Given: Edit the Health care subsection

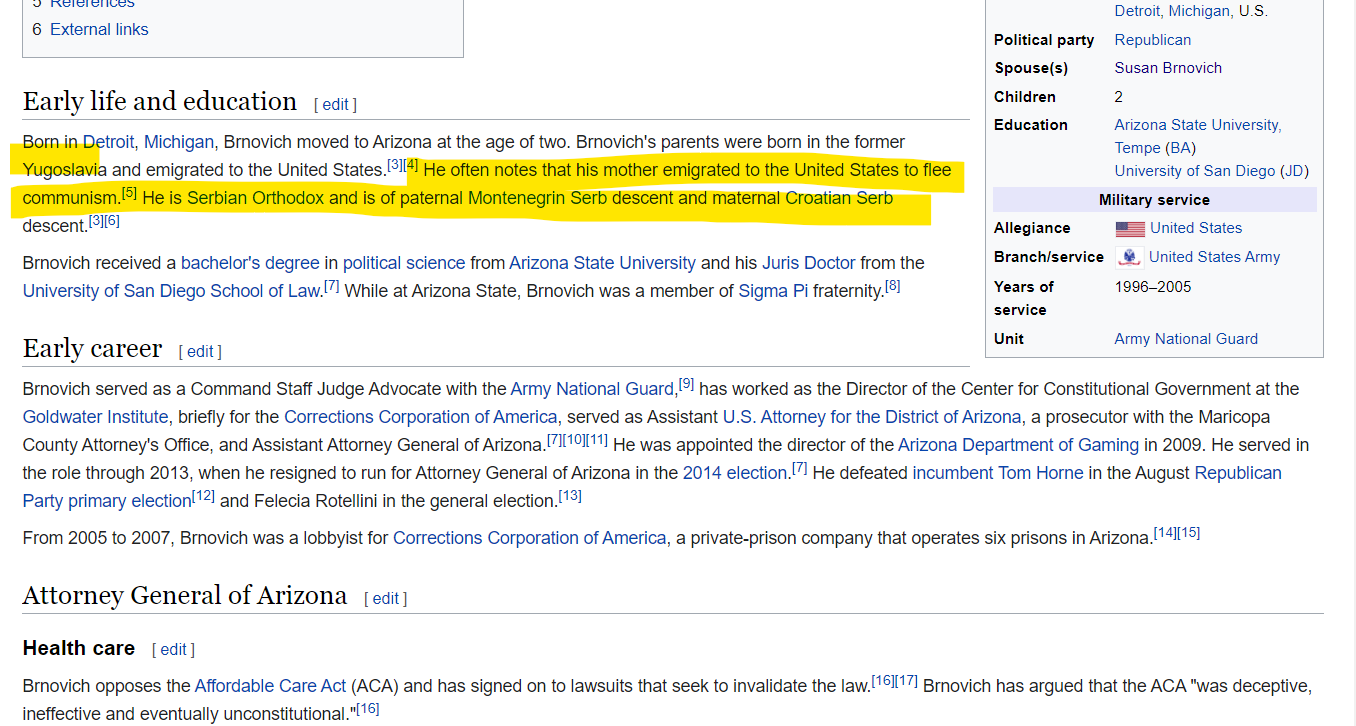Looking at the screenshot, I should click(173, 650).
